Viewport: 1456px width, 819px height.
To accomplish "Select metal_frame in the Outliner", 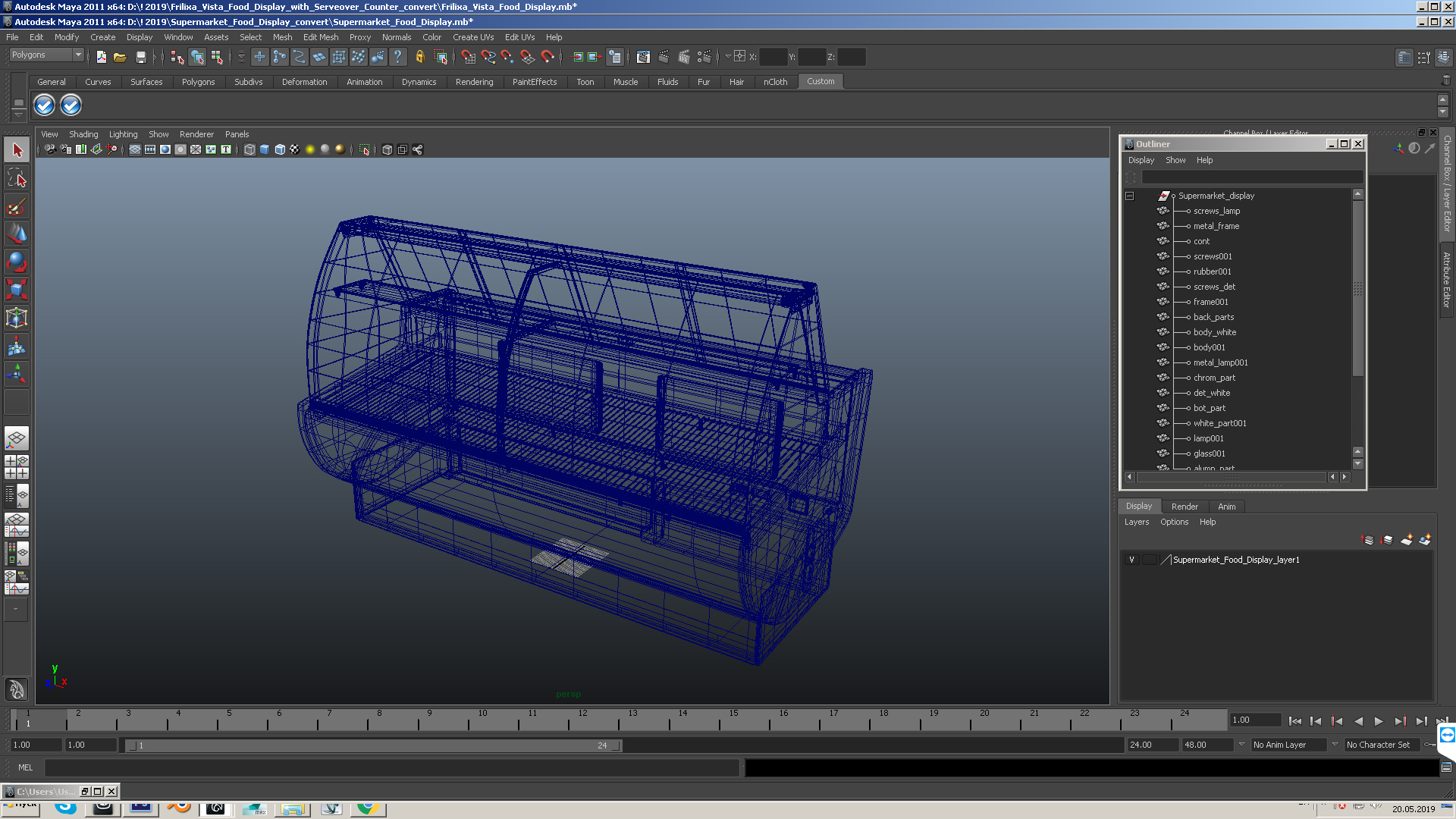I will click(1216, 226).
